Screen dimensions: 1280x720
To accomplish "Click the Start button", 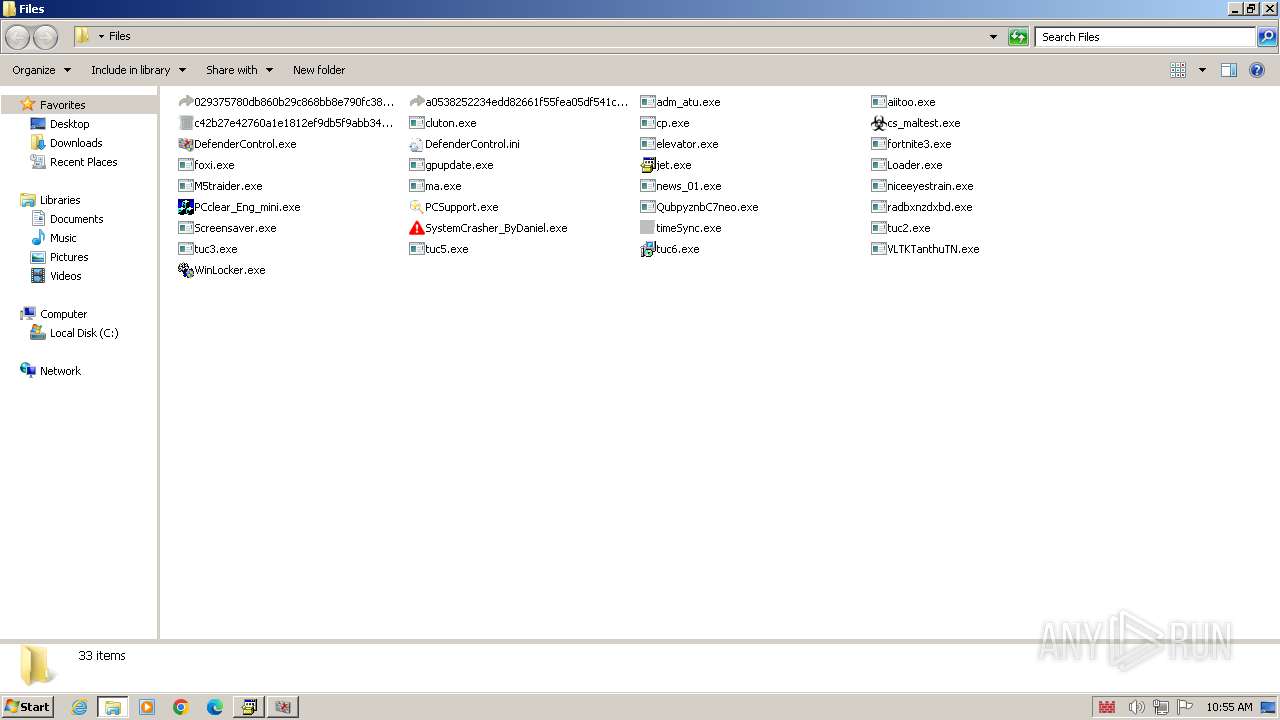I will click(27, 707).
